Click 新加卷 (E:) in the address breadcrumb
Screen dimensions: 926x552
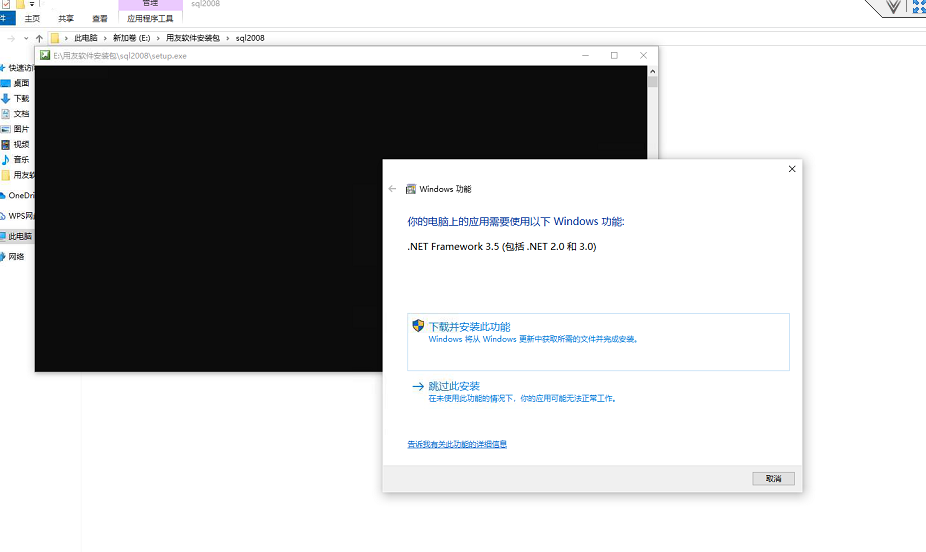click(132, 38)
